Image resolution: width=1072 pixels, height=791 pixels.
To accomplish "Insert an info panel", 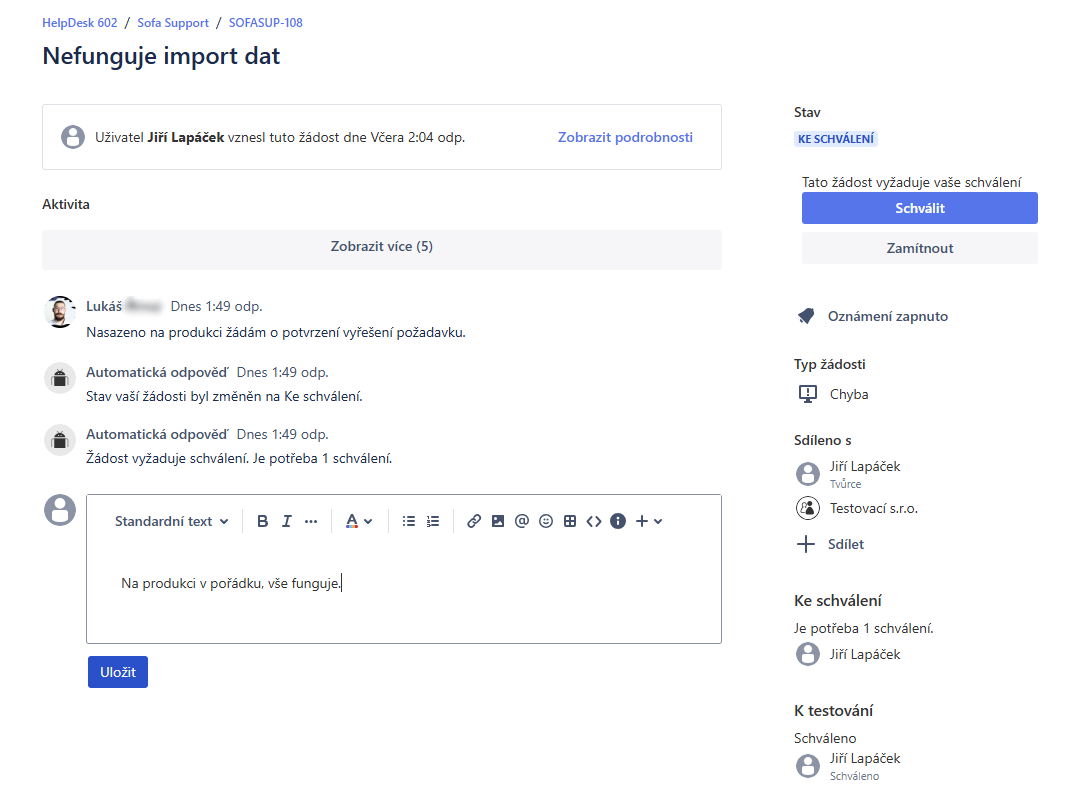I will point(618,521).
